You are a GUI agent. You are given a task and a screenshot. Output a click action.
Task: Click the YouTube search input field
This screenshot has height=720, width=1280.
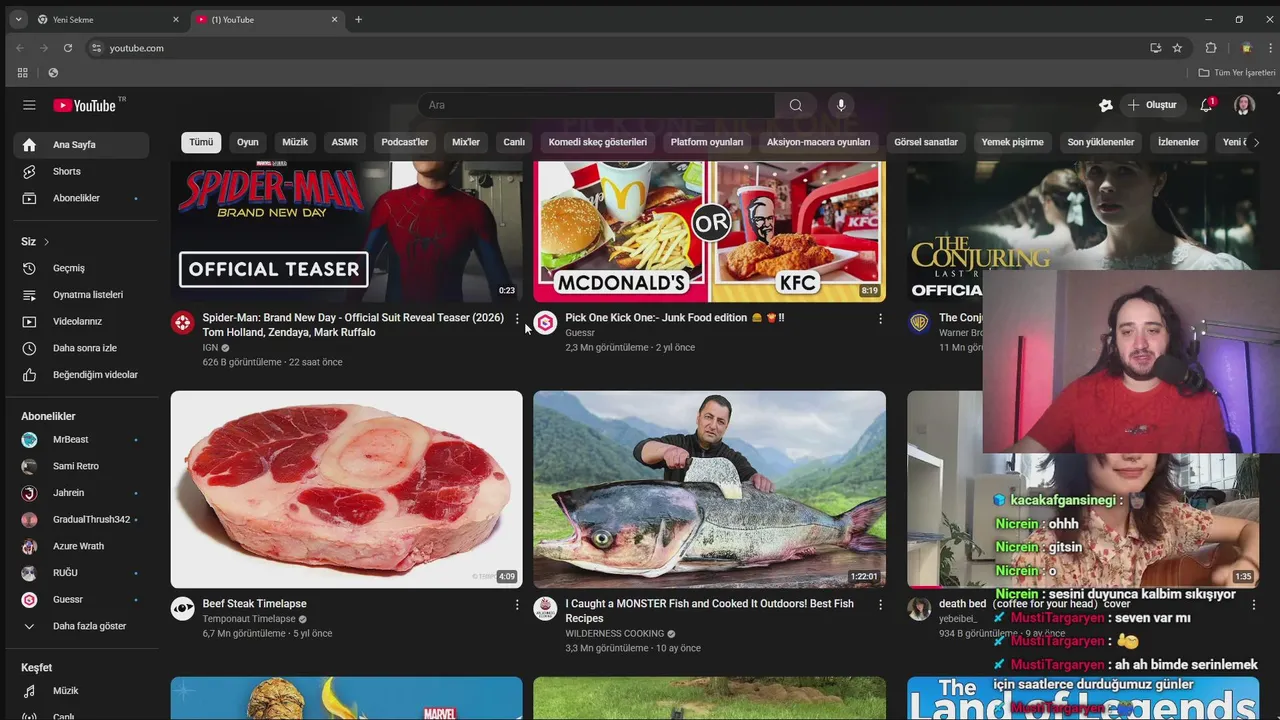point(596,105)
